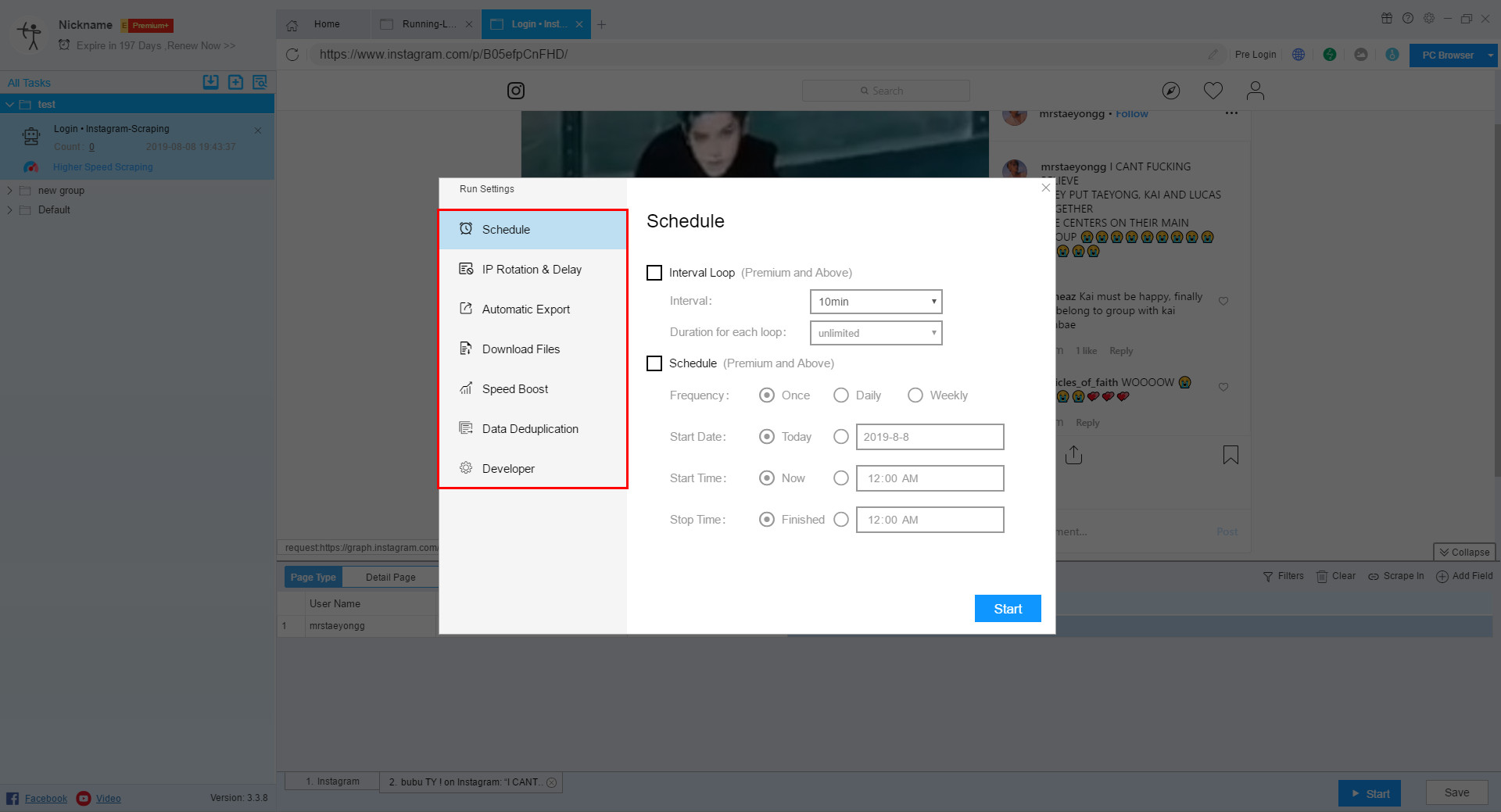Select Daily frequency radio button
Image resolution: width=1501 pixels, height=812 pixels.
pyautogui.click(x=841, y=395)
